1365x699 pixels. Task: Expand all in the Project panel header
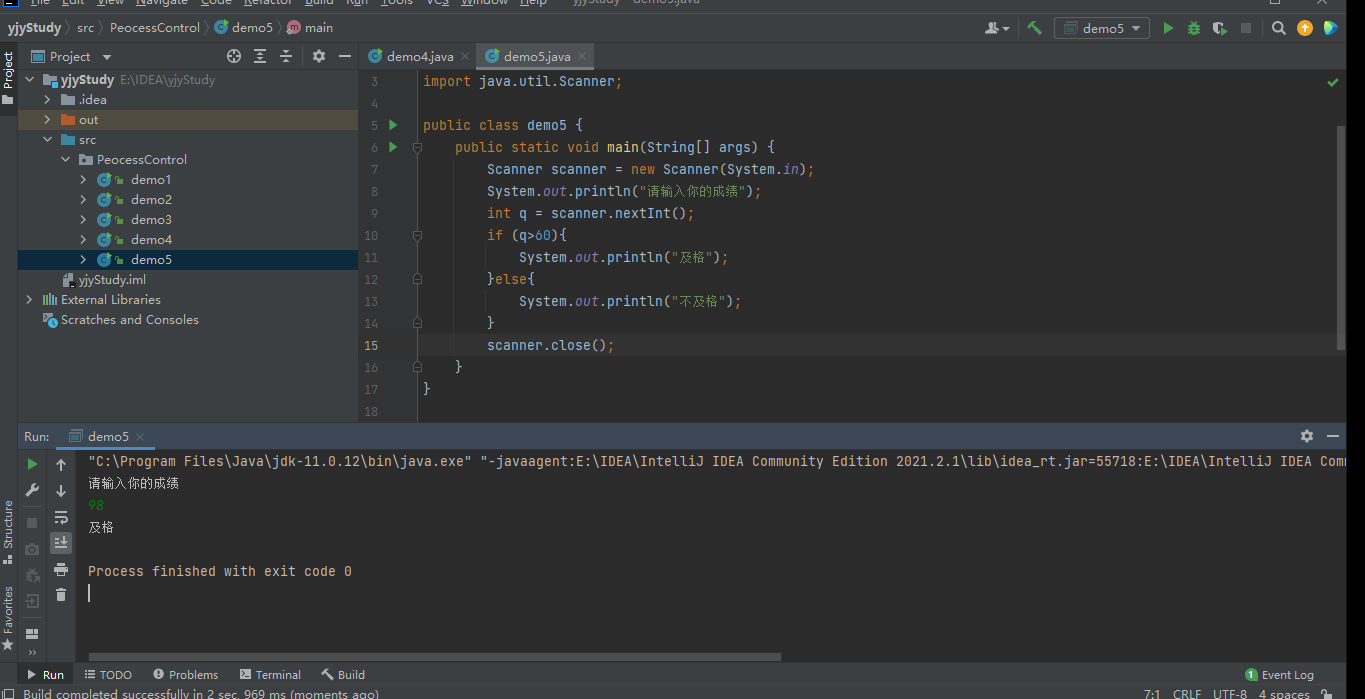[x=260, y=56]
